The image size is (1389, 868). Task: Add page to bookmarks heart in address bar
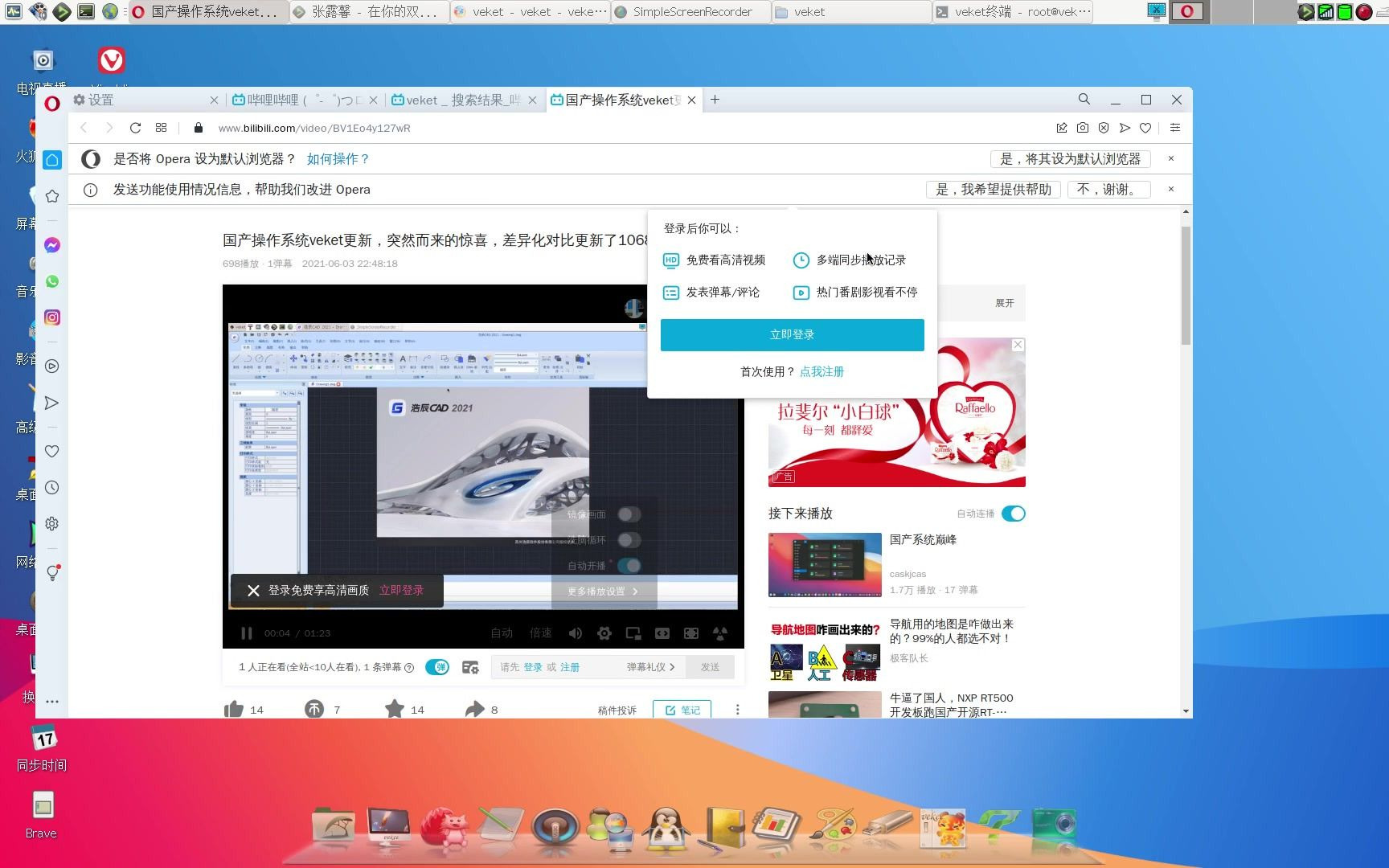pos(1145,128)
